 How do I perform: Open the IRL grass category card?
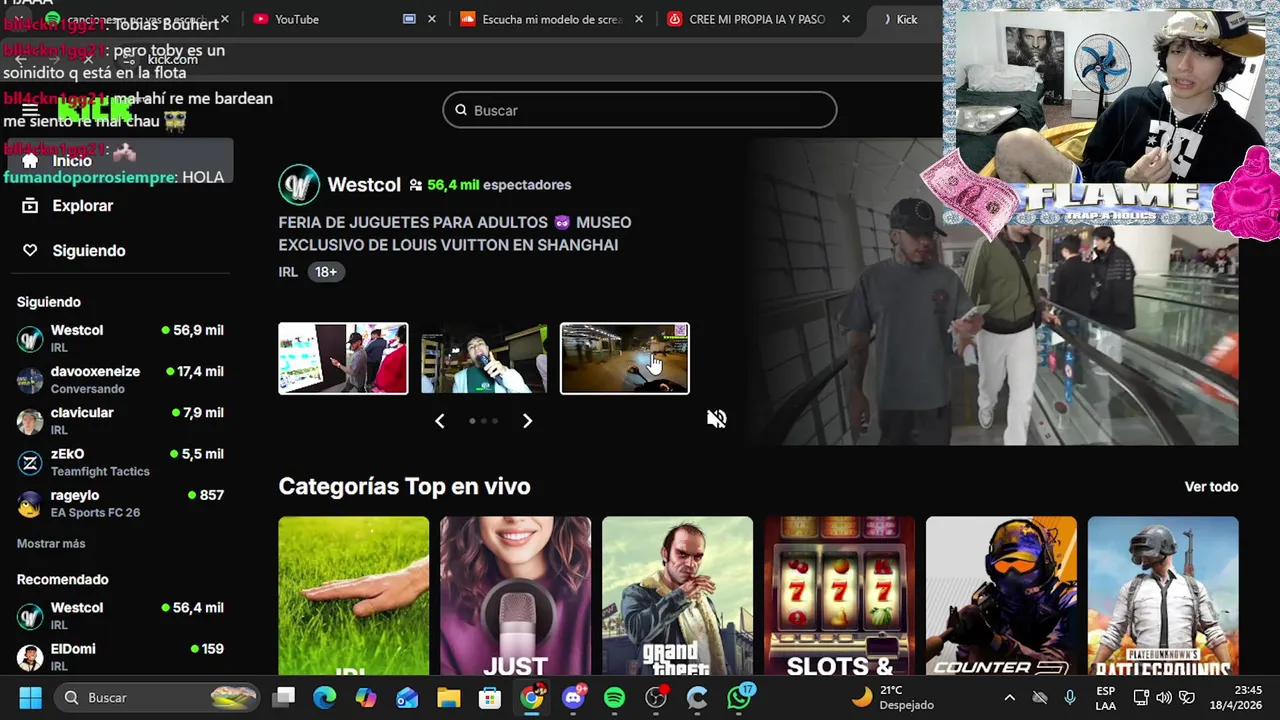coord(353,596)
